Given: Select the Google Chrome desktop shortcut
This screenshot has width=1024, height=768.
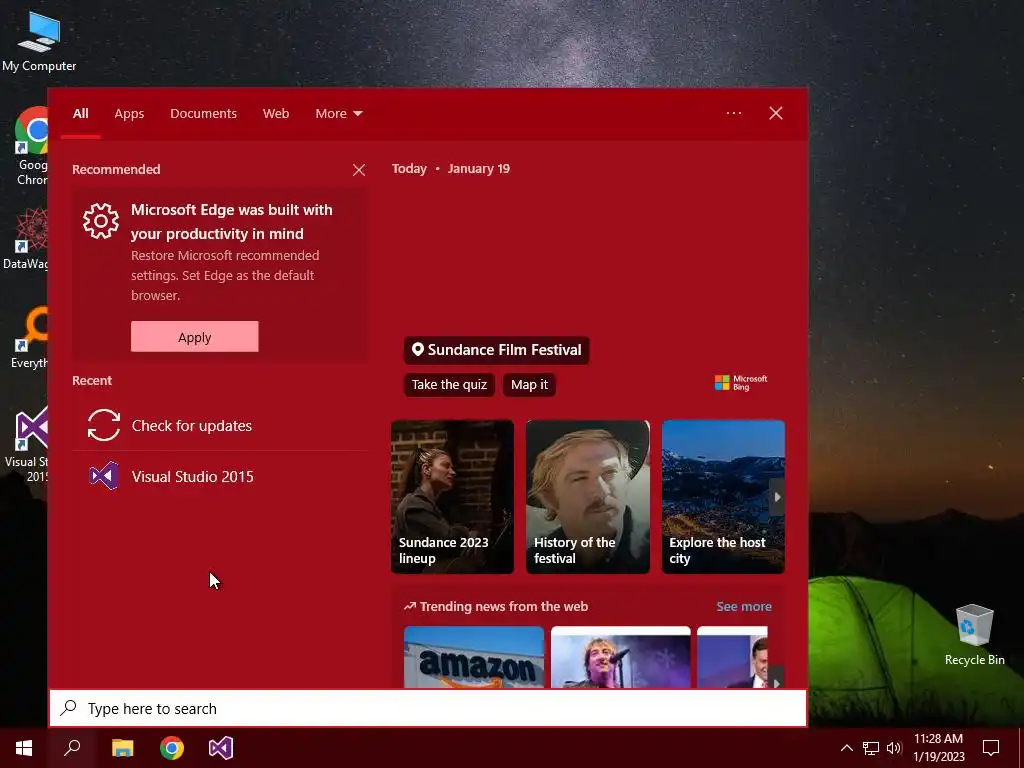Looking at the screenshot, I should [31, 146].
